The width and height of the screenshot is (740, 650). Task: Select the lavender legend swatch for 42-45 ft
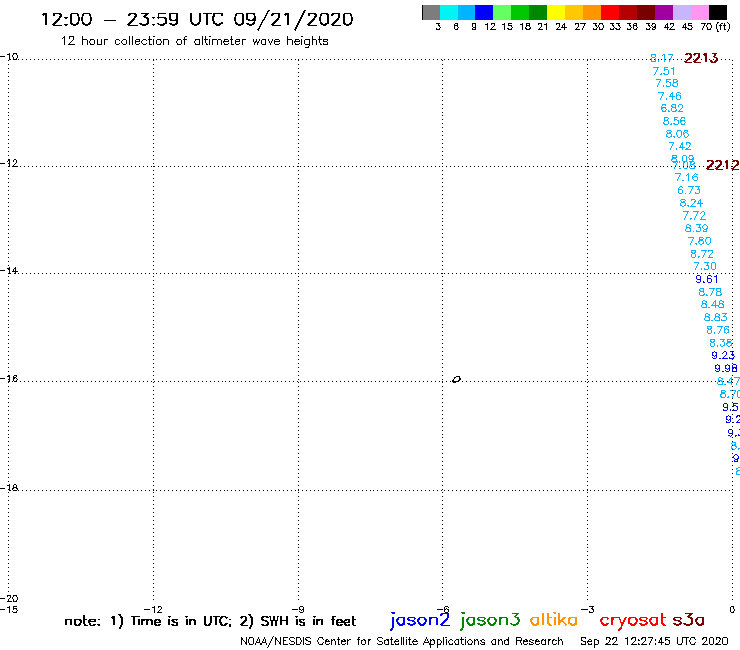click(x=681, y=12)
